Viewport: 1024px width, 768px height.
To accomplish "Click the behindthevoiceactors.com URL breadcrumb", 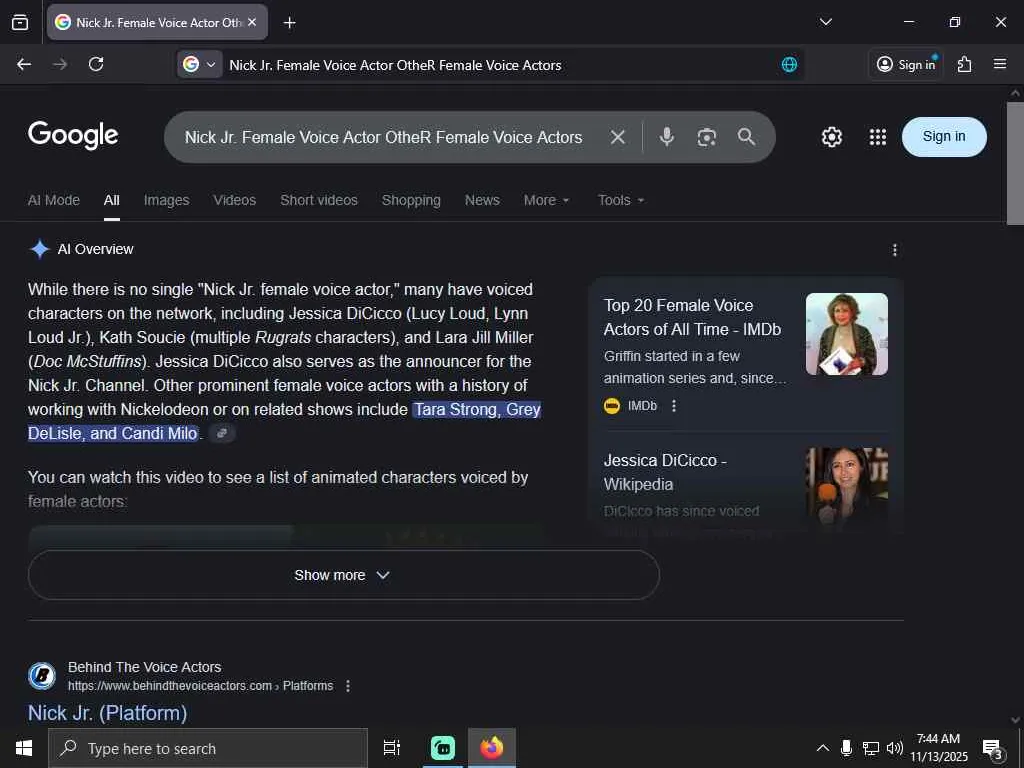I will [x=200, y=686].
